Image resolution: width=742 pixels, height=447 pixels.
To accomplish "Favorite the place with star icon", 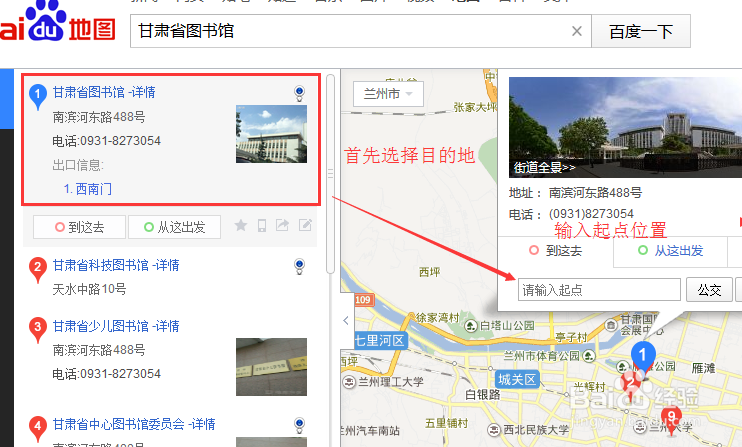I will click(x=241, y=226).
